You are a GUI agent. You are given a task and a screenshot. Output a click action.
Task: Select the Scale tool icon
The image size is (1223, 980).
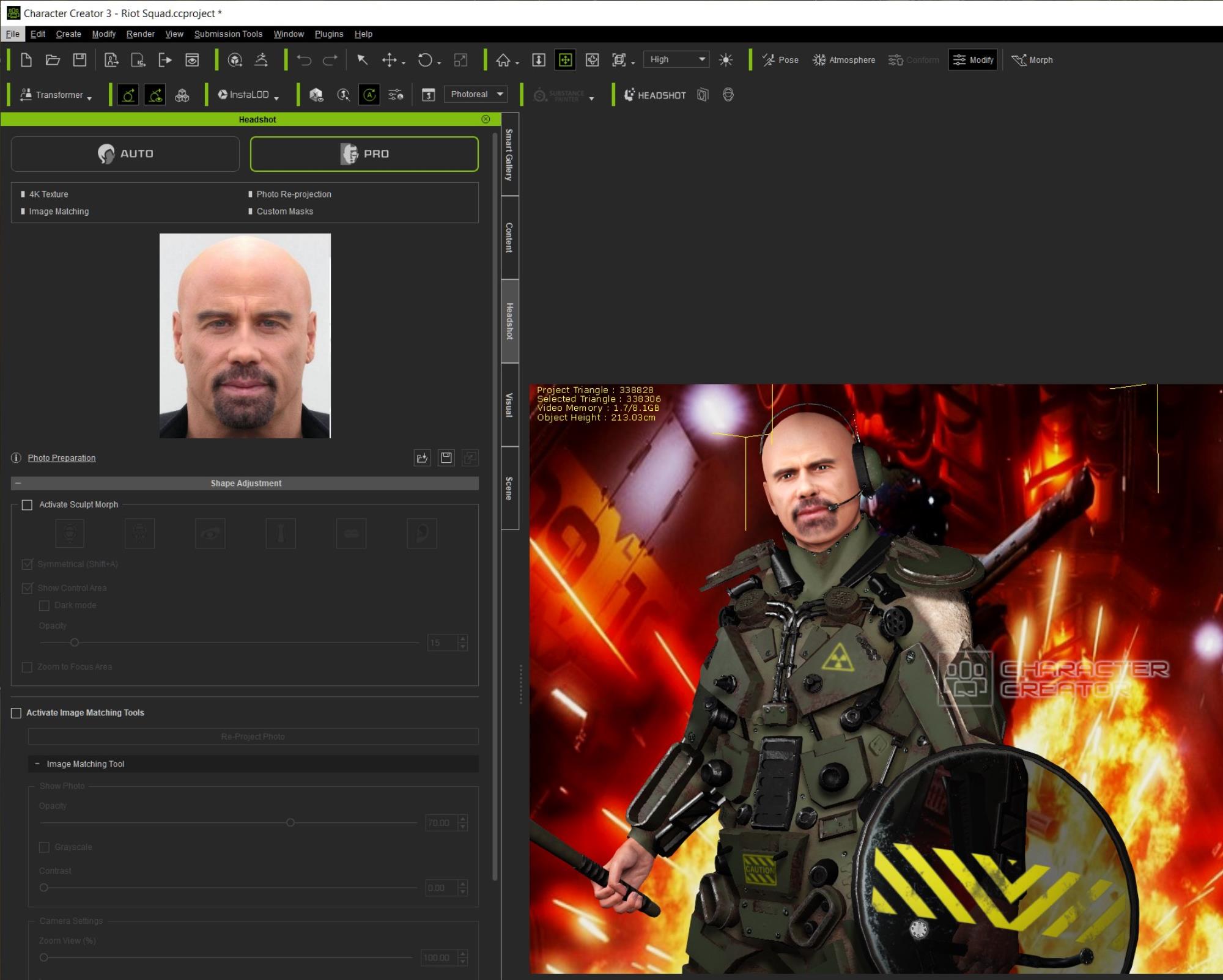coord(460,60)
